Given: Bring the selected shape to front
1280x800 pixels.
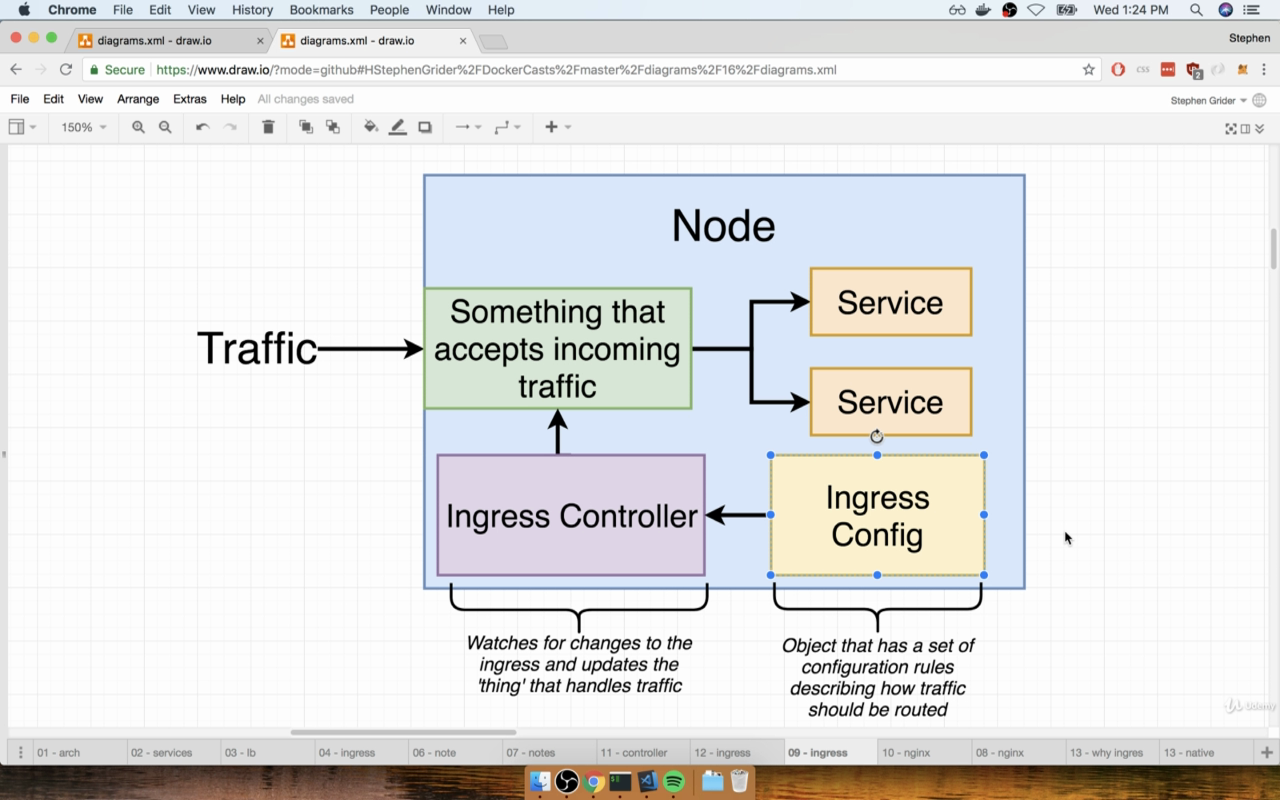Looking at the screenshot, I should [306, 127].
